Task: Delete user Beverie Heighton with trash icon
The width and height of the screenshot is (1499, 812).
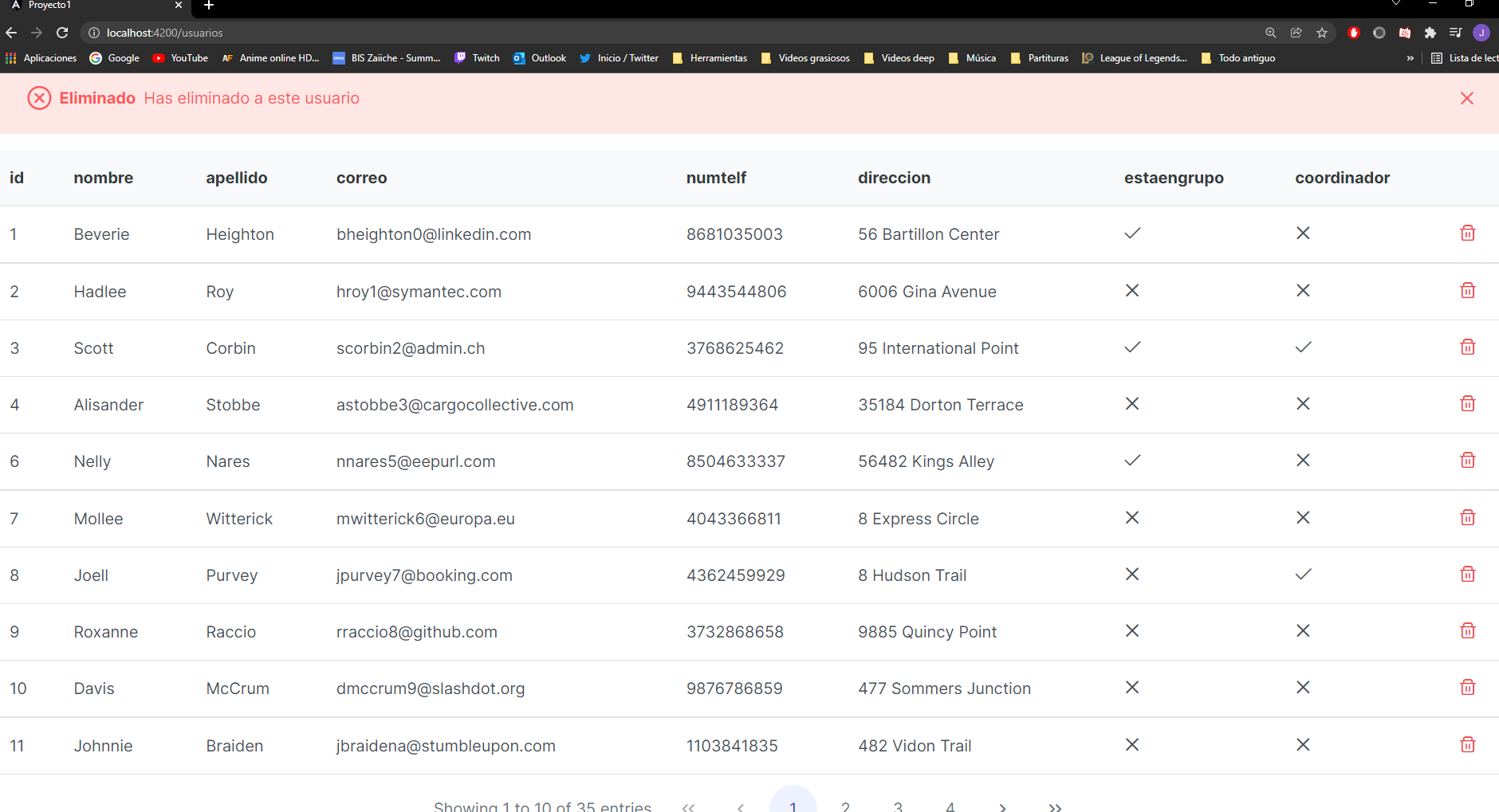Action: click(x=1468, y=233)
